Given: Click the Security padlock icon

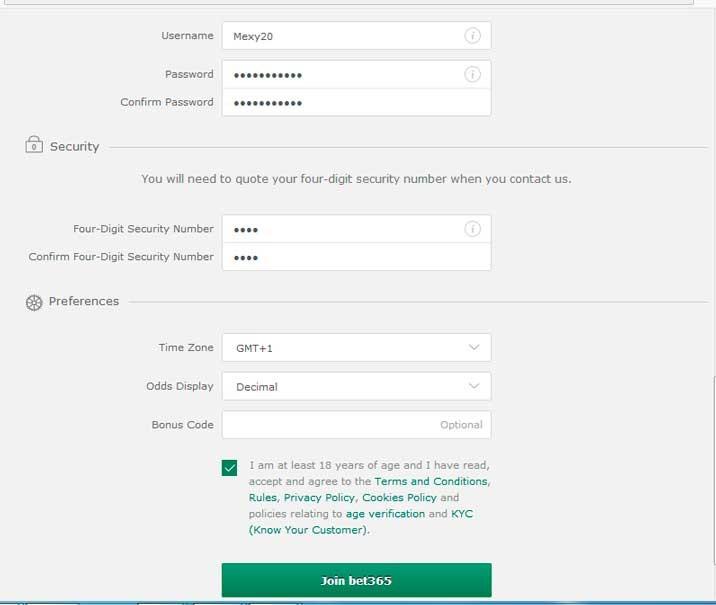Looking at the screenshot, I should click(x=34, y=145).
